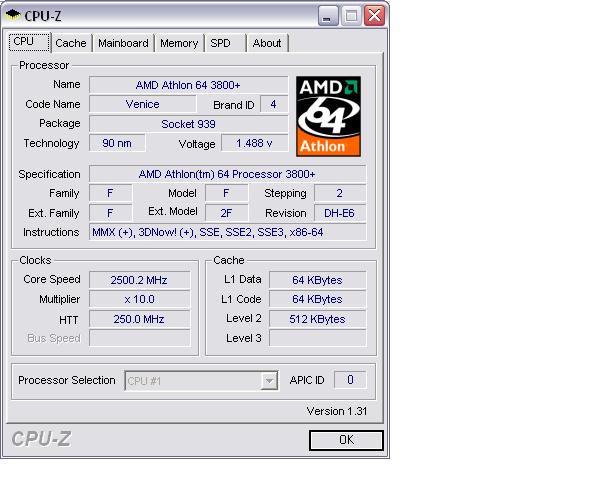
Task: Open the Mainboard tab
Action: (x=123, y=43)
